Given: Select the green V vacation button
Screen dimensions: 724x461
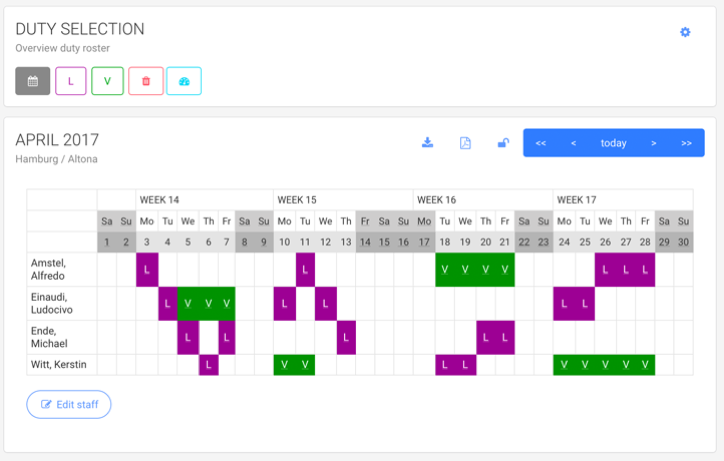Looking at the screenshot, I should (107, 81).
